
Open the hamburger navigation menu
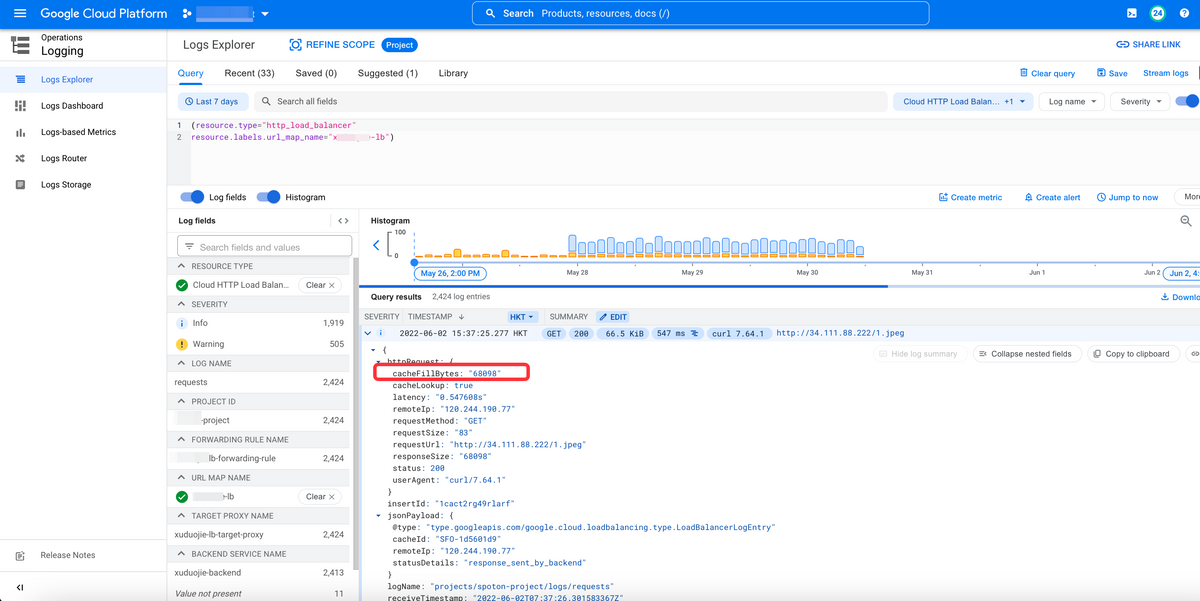click(x=20, y=14)
